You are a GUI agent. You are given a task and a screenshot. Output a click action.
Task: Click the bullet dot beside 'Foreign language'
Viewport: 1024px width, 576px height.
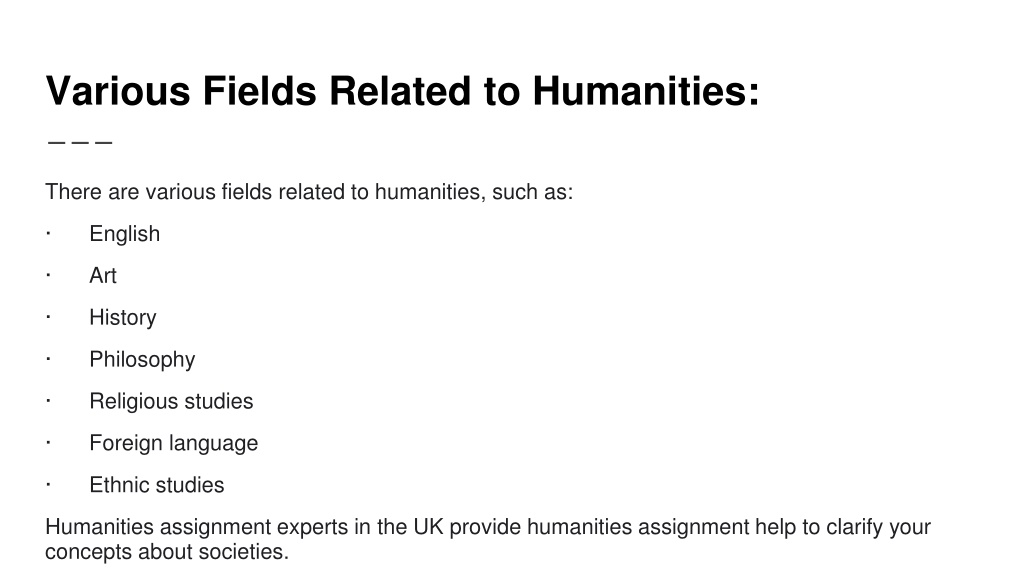[48, 442]
